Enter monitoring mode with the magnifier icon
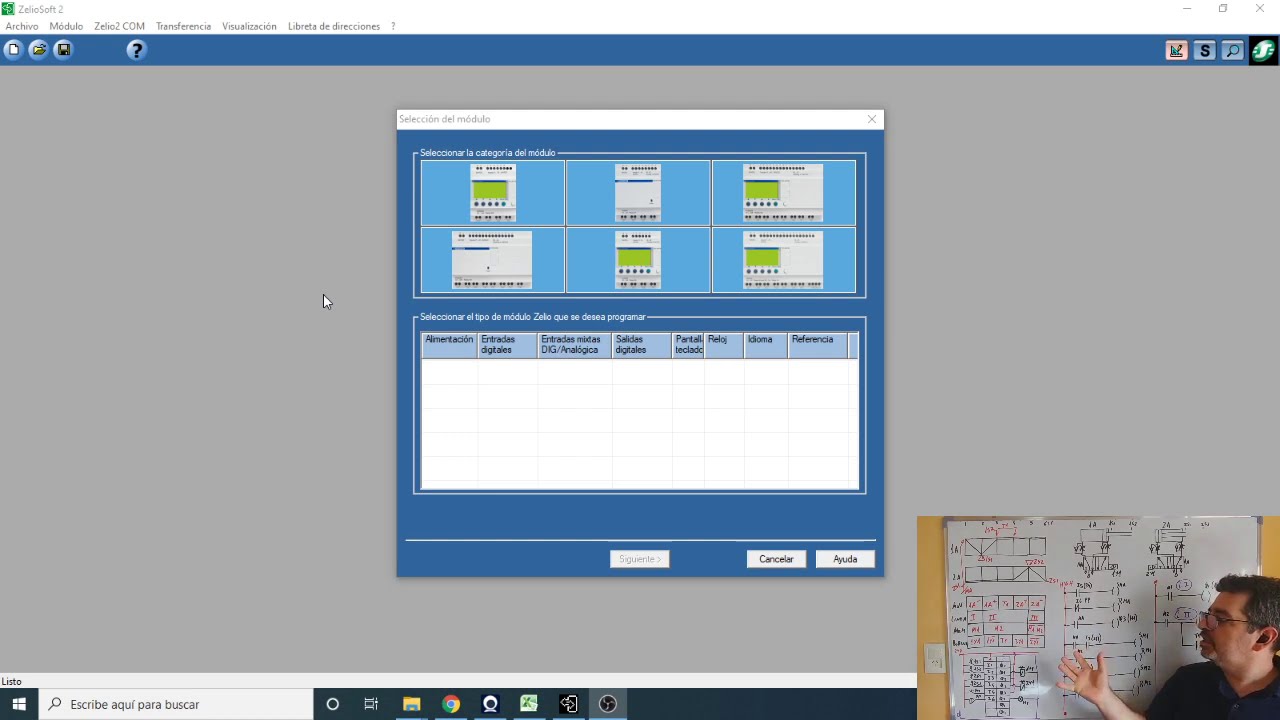 point(1233,50)
